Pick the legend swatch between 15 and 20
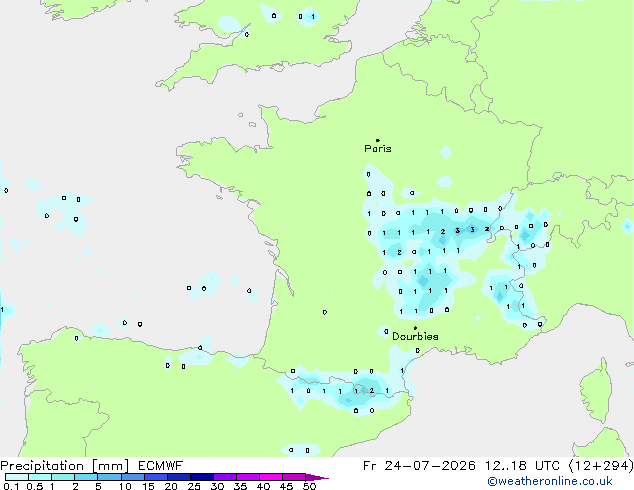The image size is (634, 490). pos(156,477)
